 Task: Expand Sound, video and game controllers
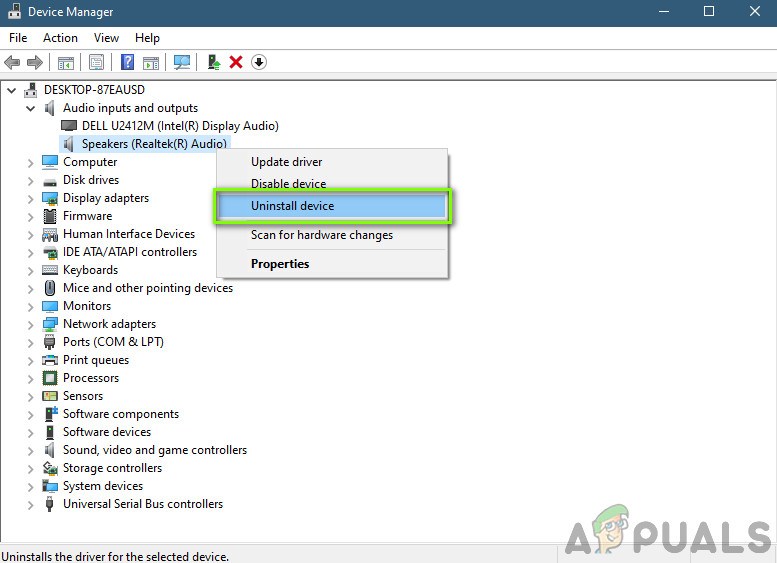tap(31, 450)
